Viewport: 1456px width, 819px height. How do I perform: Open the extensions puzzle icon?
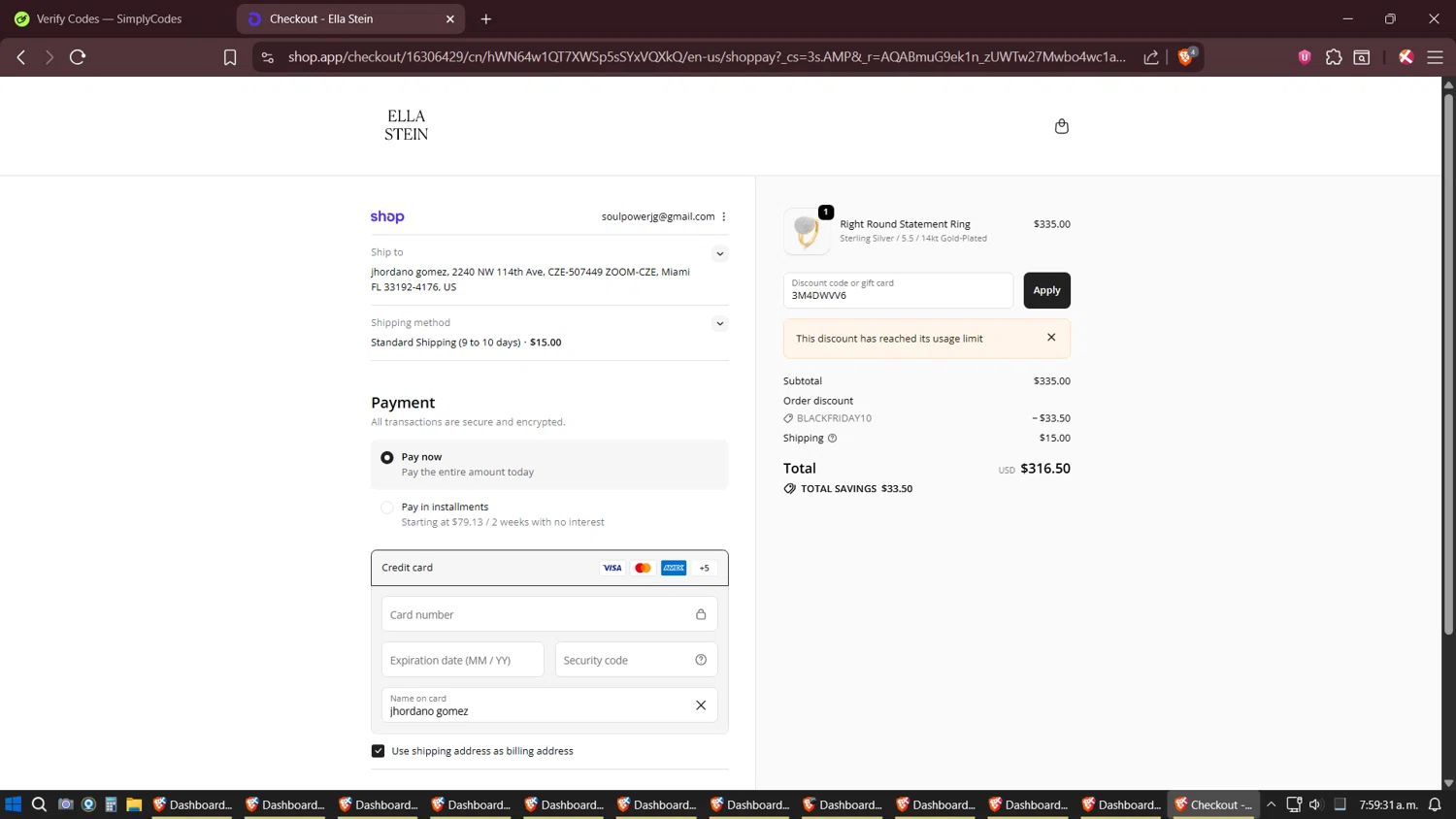[x=1334, y=57]
